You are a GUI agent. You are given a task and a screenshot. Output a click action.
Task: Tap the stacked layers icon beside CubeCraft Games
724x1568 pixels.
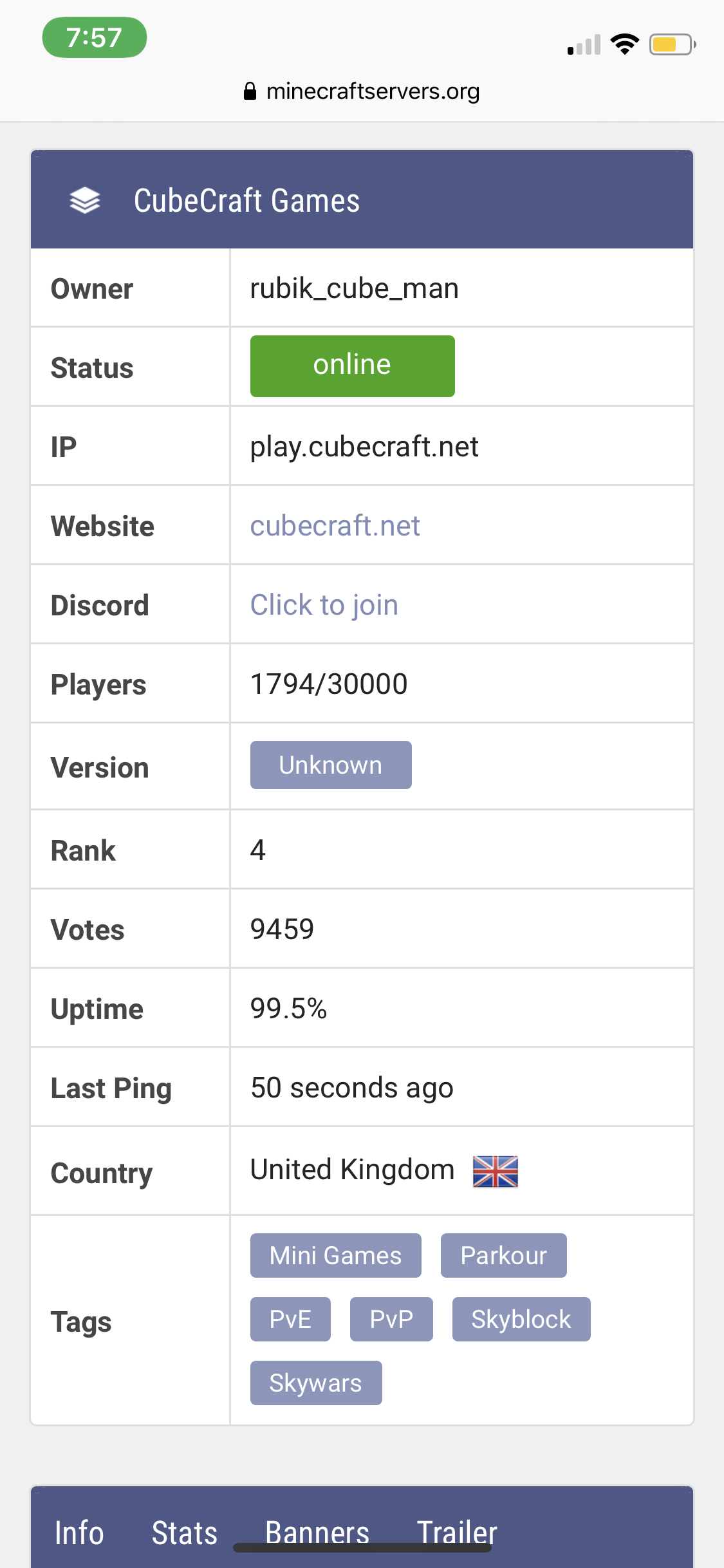tap(85, 200)
